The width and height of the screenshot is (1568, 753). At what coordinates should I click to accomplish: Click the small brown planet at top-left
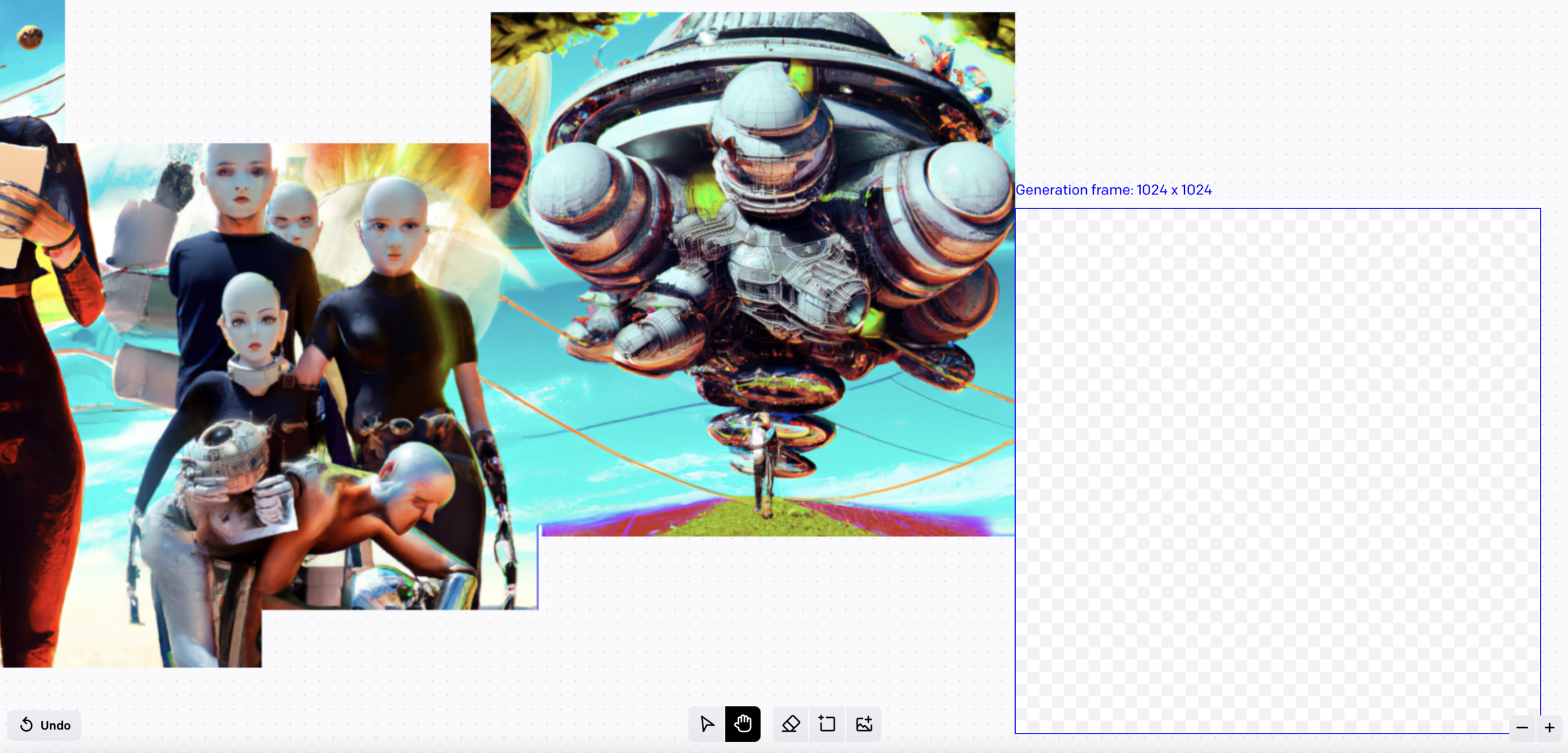tap(30, 38)
